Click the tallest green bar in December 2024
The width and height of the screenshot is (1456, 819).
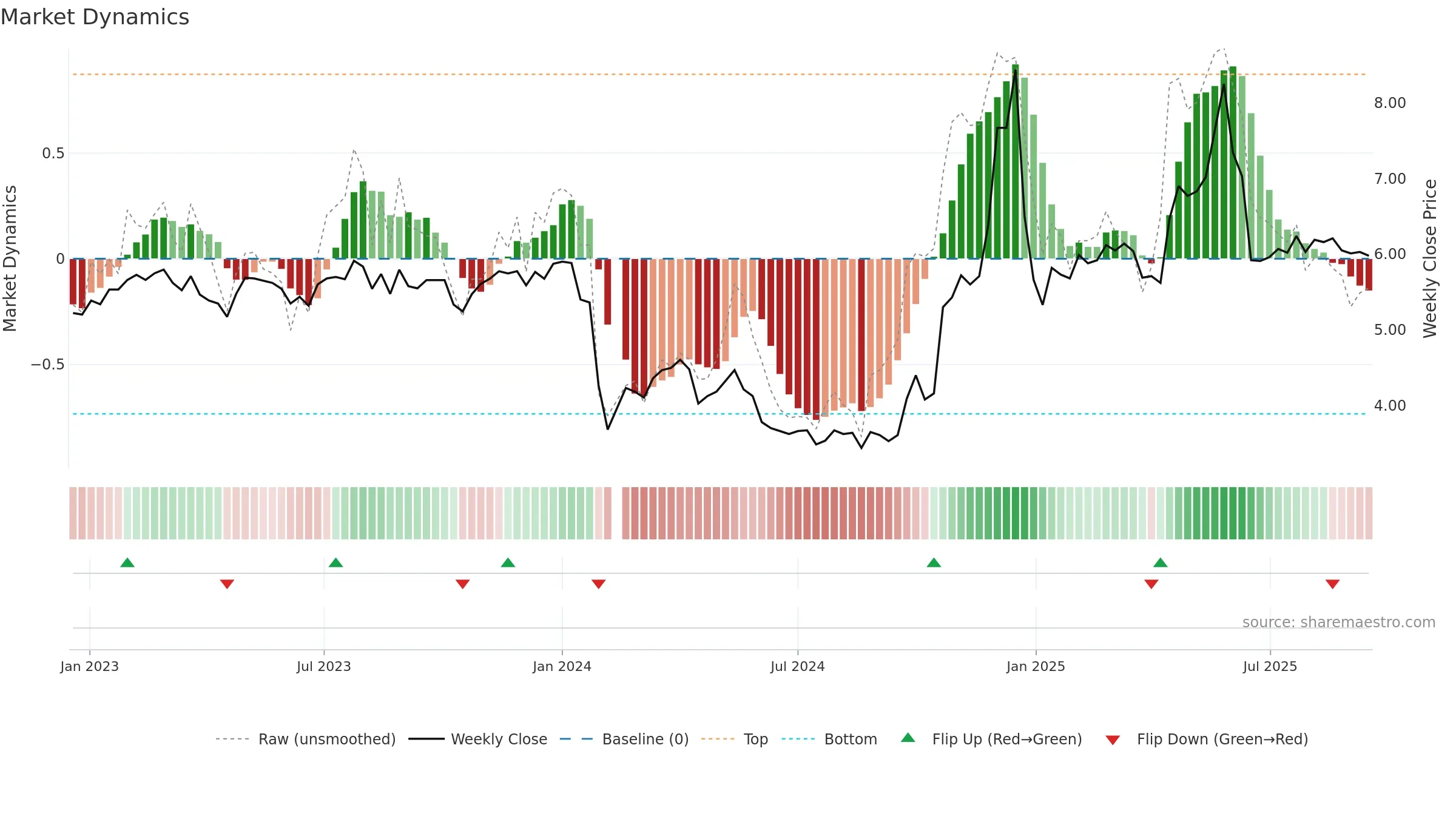pyautogui.click(x=1016, y=161)
